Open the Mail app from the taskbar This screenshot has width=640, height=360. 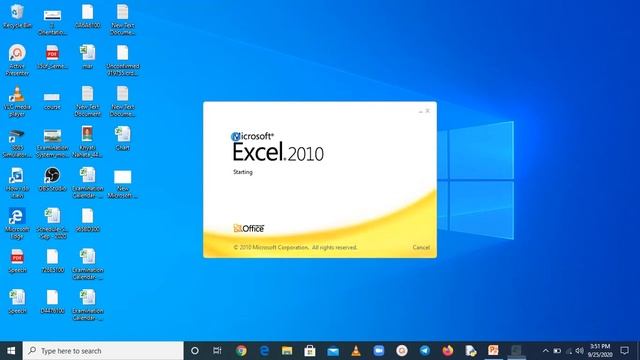[333, 351]
